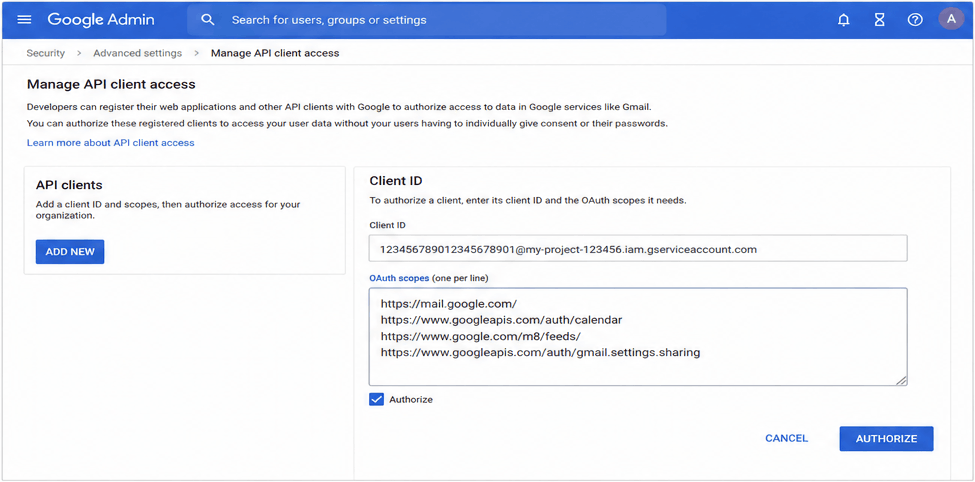Click the CANCEL button
975x482 pixels.
pyautogui.click(x=787, y=438)
